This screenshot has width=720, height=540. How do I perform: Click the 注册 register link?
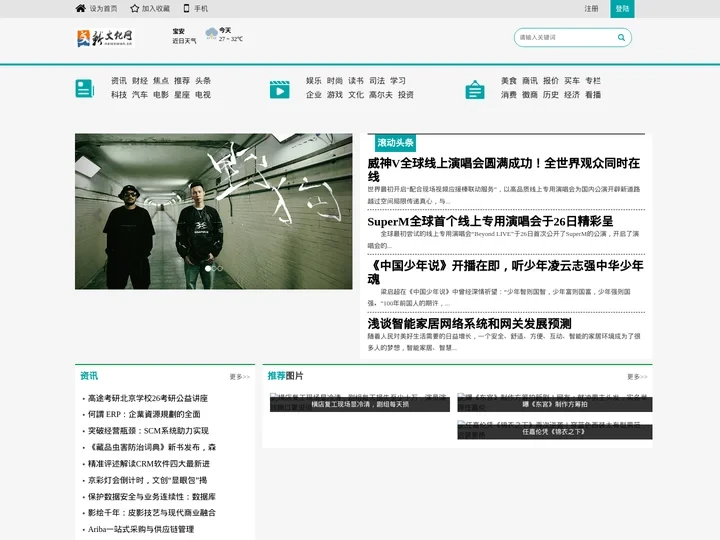[591, 9]
